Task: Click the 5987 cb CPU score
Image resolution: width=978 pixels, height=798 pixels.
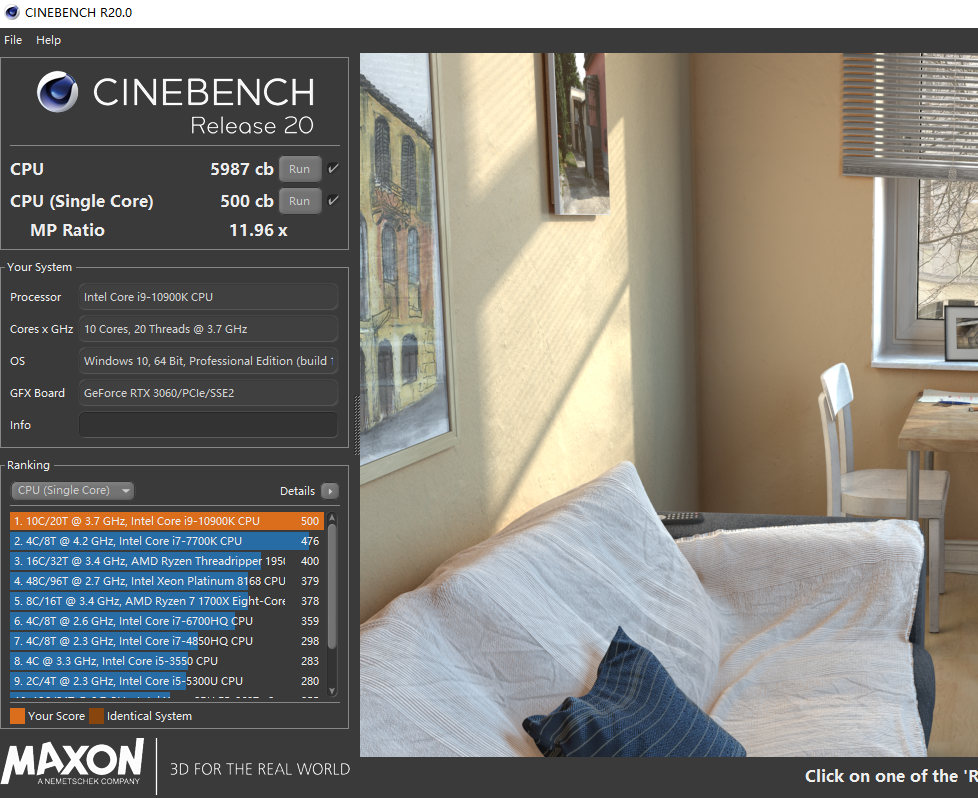Action: pyautogui.click(x=241, y=169)
